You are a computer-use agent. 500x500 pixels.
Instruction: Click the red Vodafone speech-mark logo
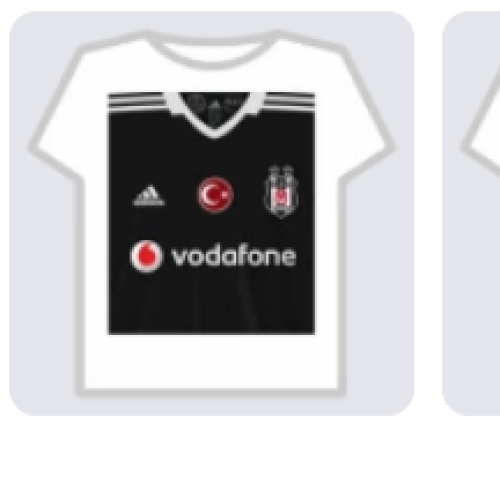point(146,256)
